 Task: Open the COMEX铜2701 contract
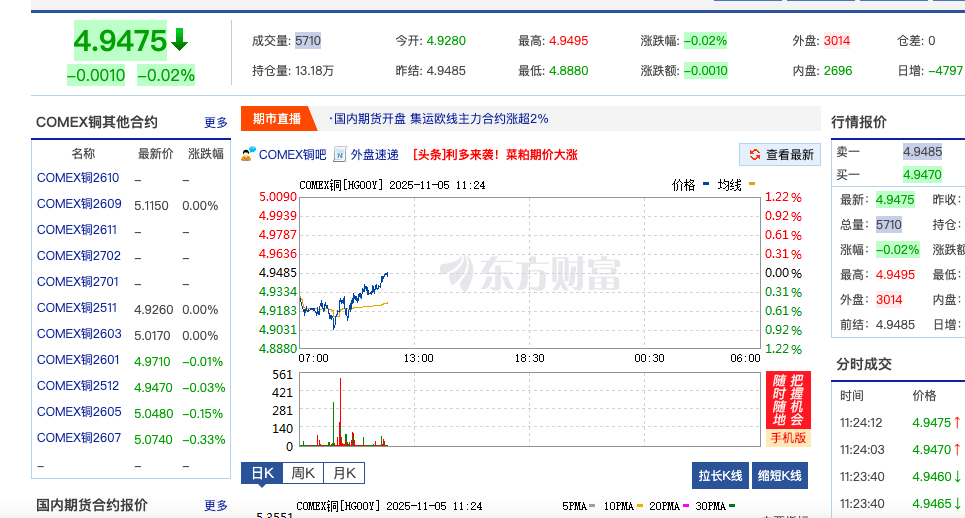tap(78, 282)
